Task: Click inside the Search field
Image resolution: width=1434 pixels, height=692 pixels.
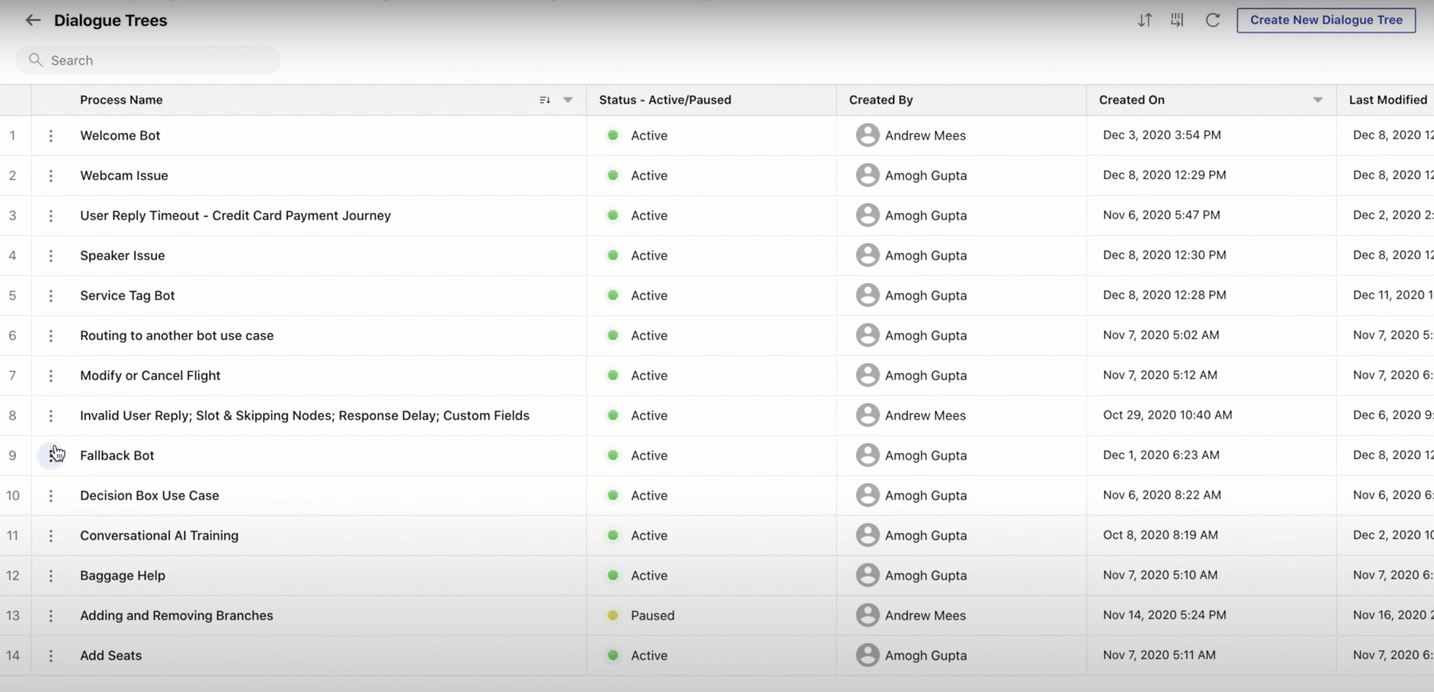Action: (x=150, y=60)
